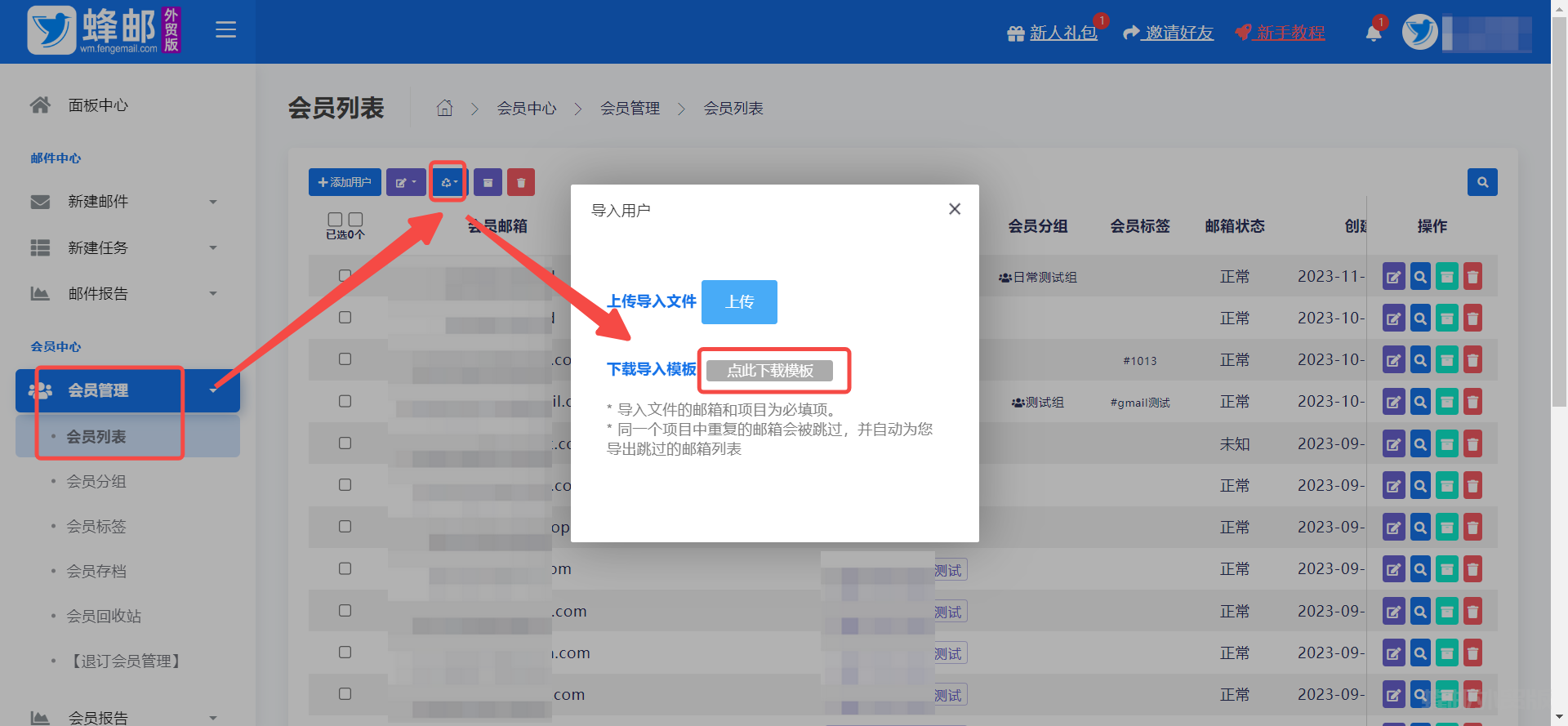Click the user avatar in header
This screenshot has width=1568, height=726.
click(x=1419, y=33)
